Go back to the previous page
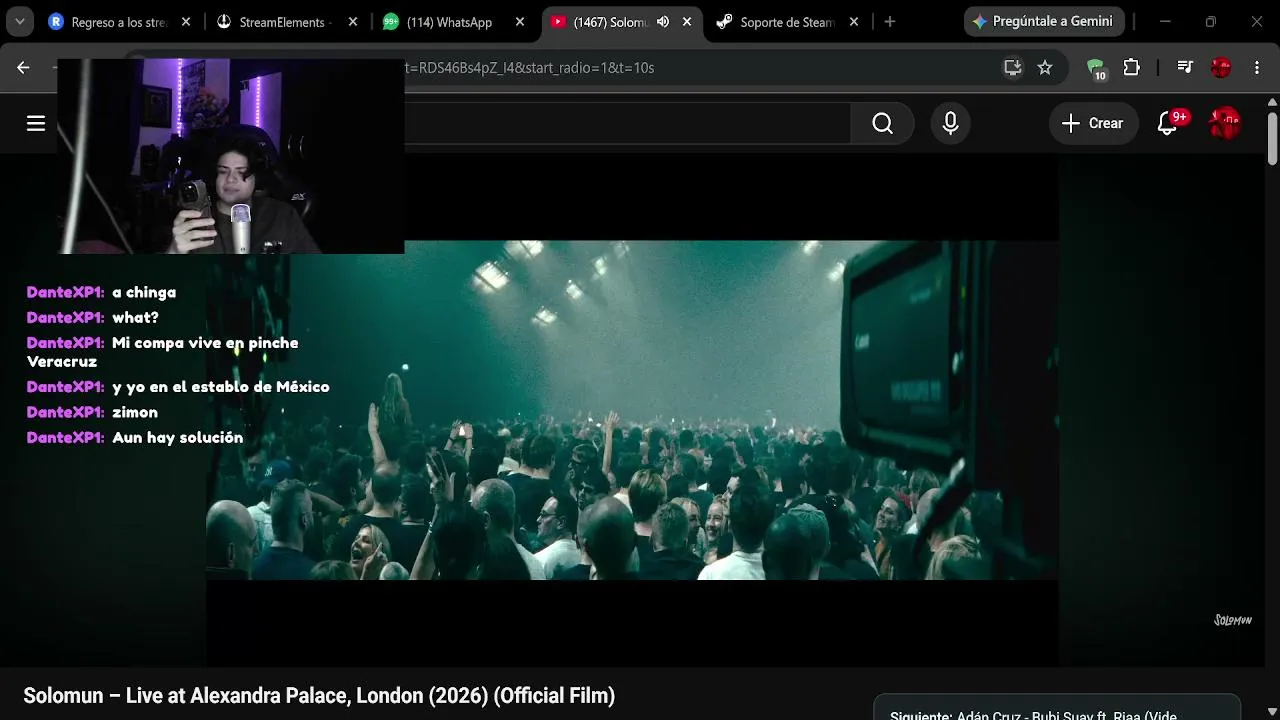Viewport: 1280px width, 720px height. 24,67
